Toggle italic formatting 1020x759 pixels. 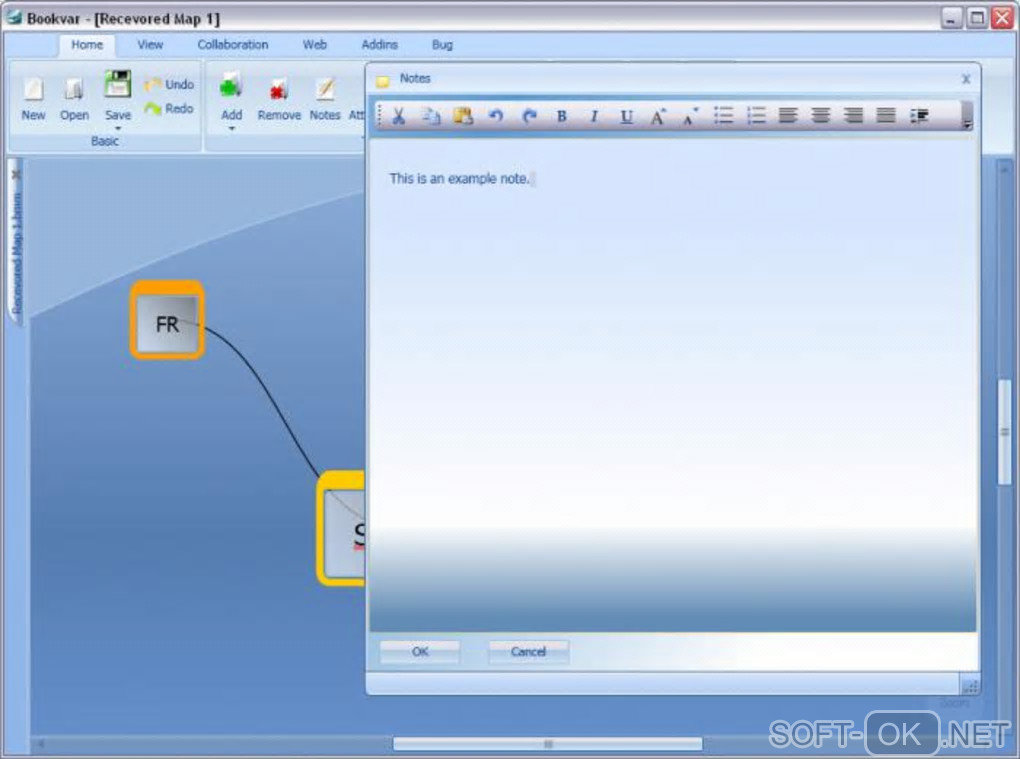pos(593,116)
